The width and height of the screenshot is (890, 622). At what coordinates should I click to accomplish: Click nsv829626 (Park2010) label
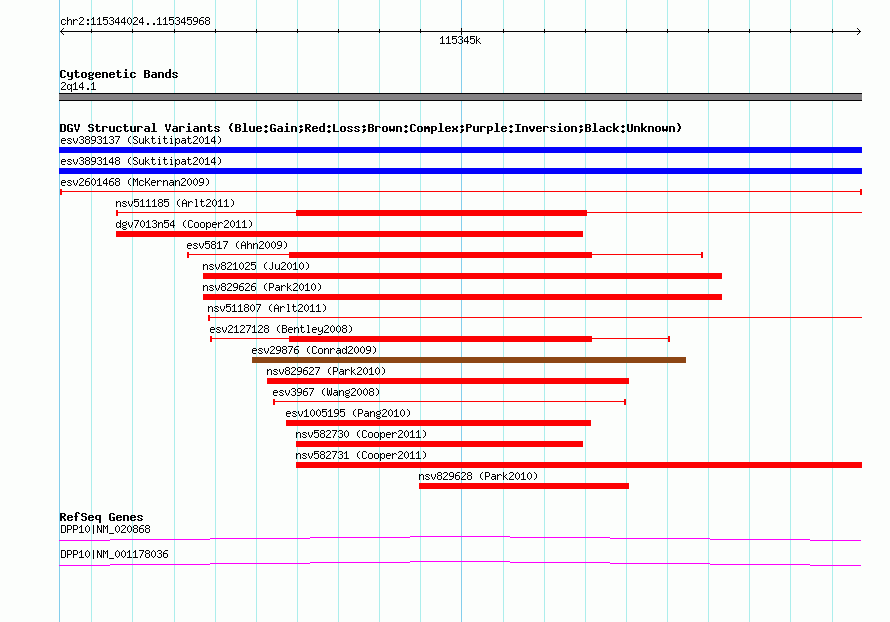(262, 287)
